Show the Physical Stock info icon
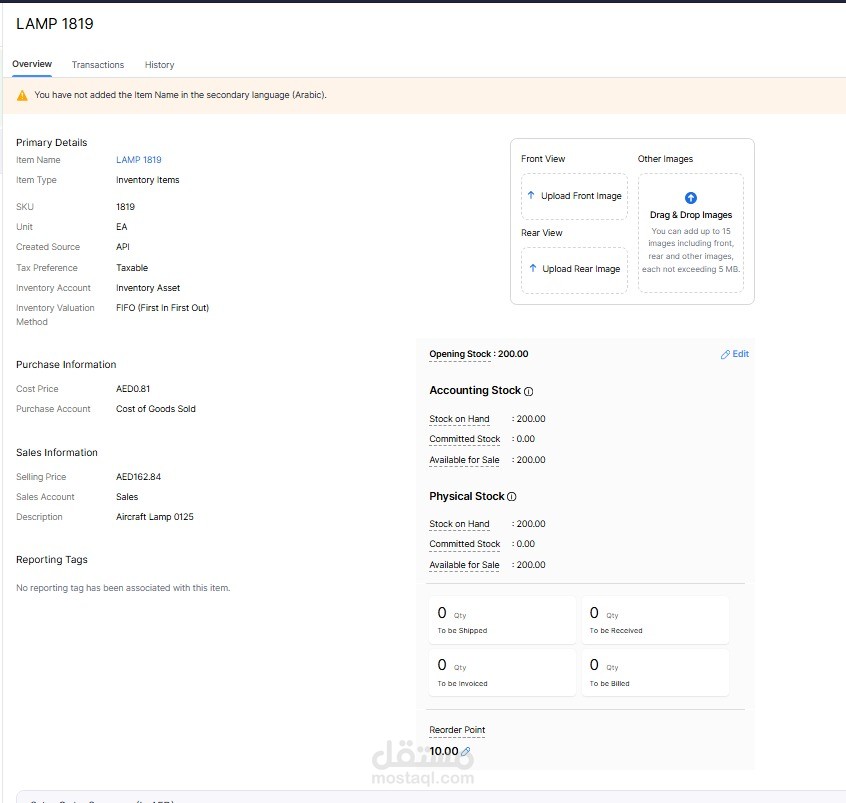Screen dimensions: 846x803 511,496
